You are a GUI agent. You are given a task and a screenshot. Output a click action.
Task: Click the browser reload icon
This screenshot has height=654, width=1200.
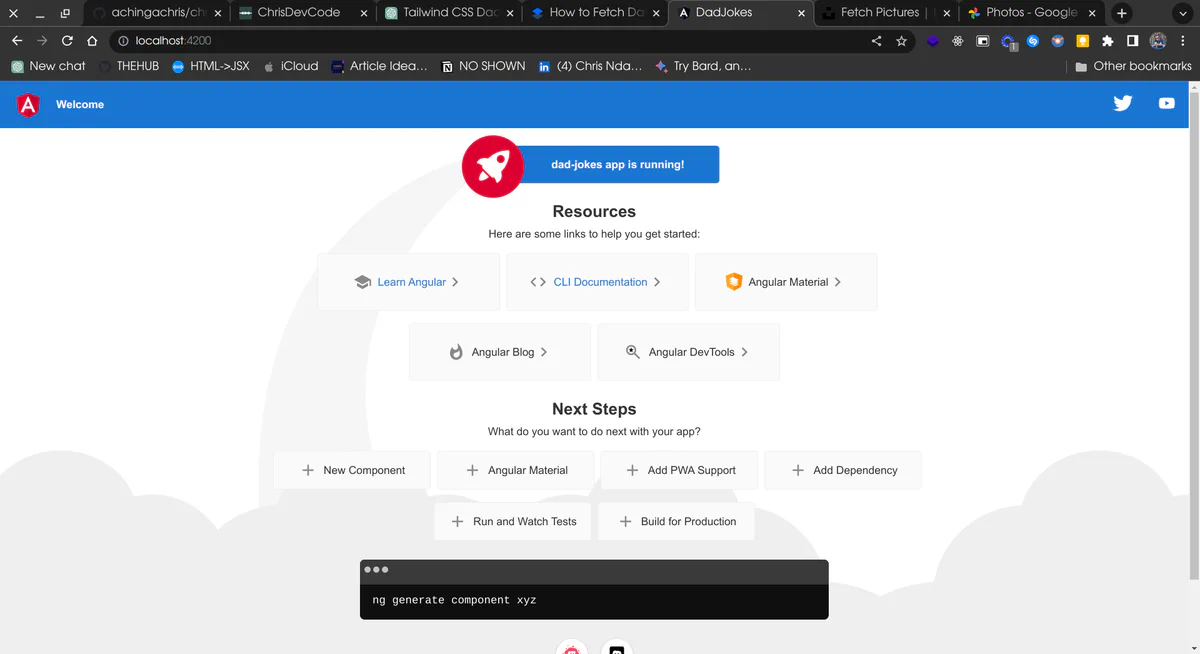pos(67,41)
